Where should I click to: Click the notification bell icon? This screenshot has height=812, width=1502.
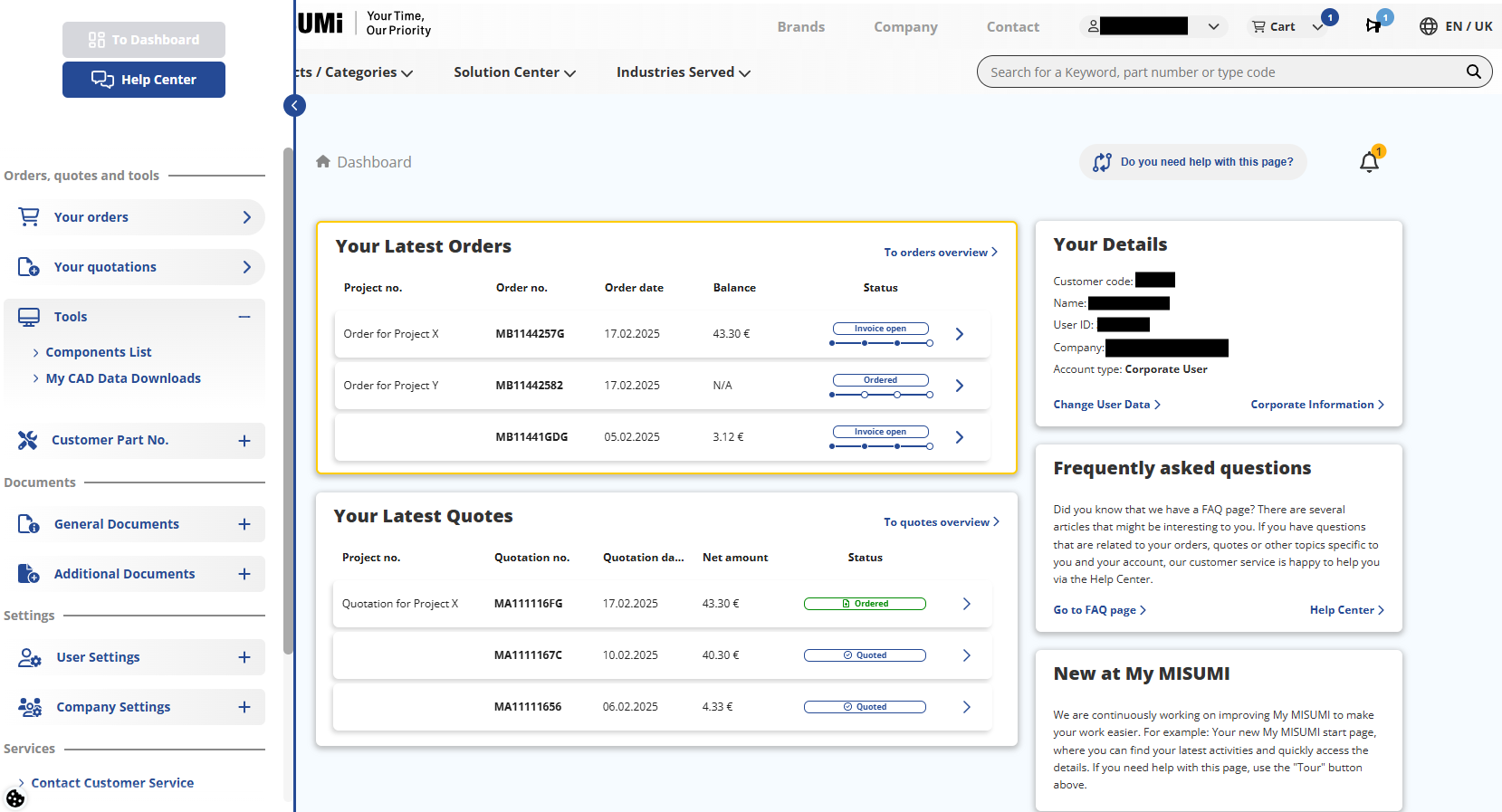1369,163
